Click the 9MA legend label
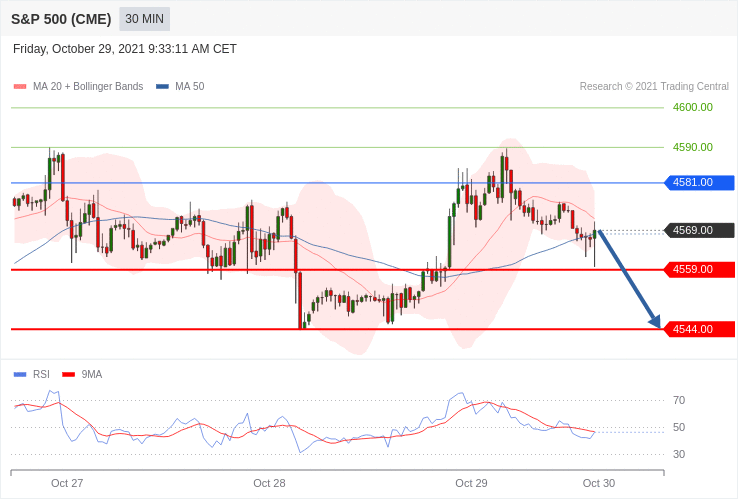Screen dimensions: 738x500 coord(92,375)
